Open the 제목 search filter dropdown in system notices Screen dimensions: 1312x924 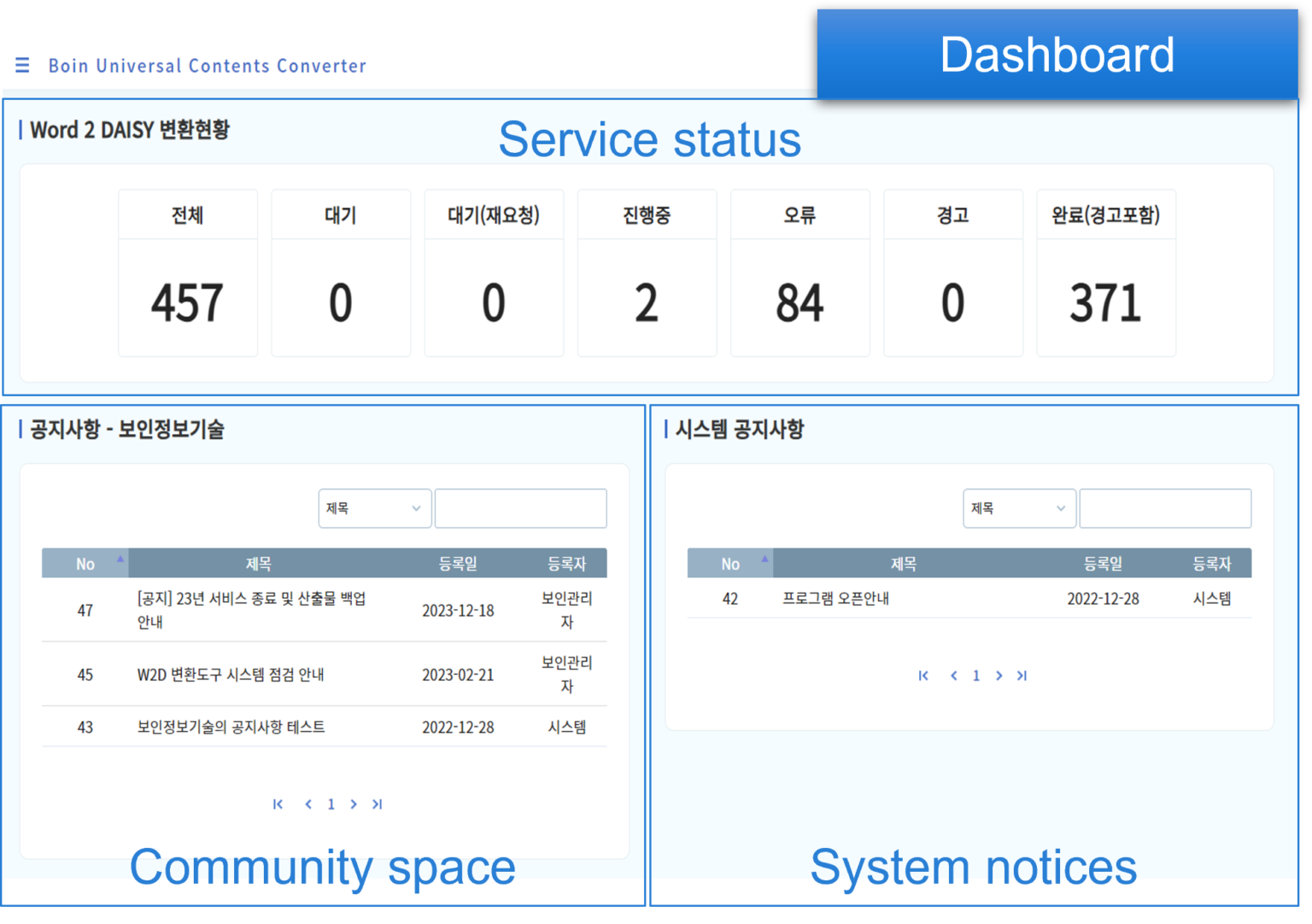click(x=1019, y=508)
